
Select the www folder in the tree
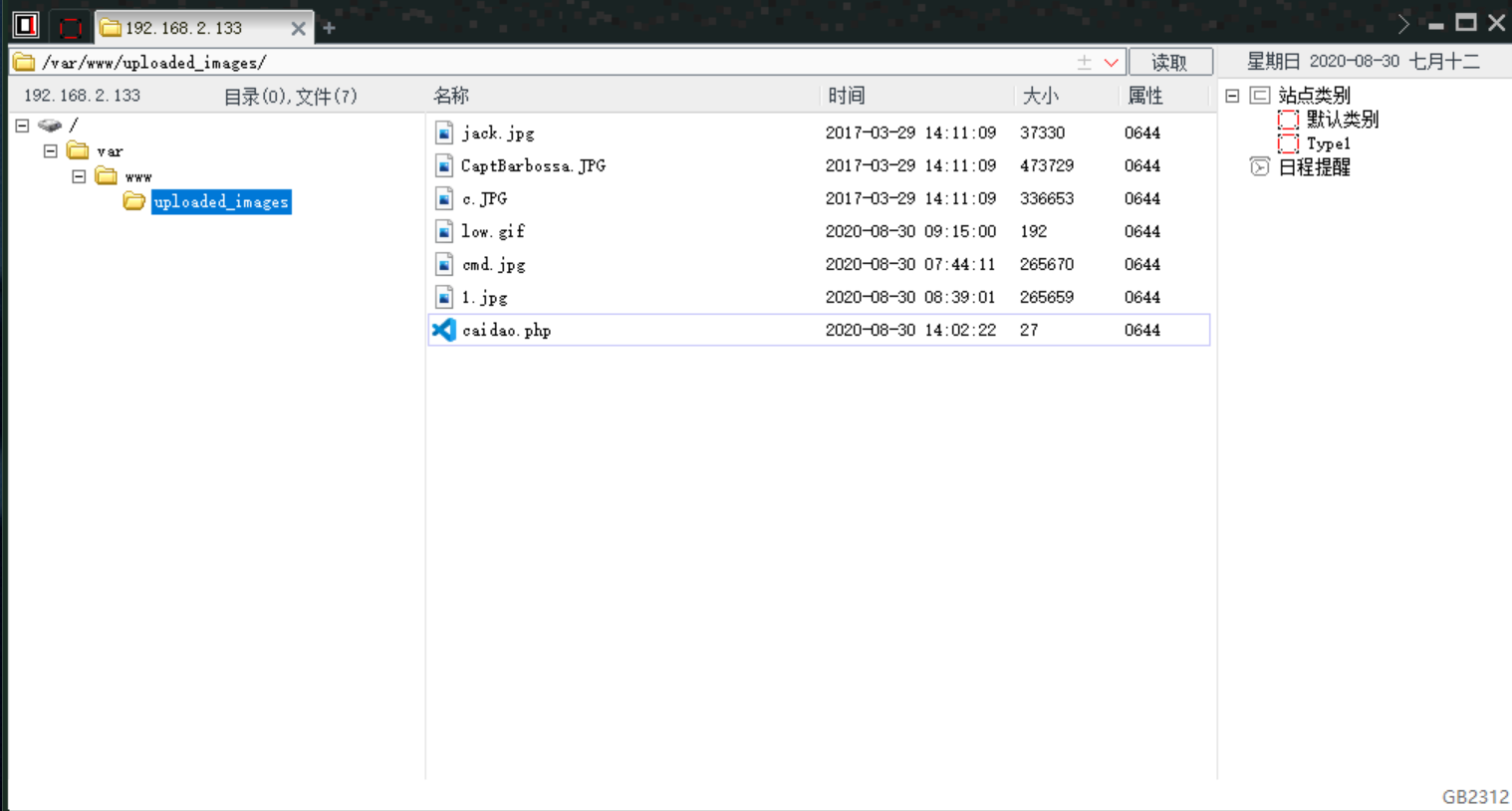pos(138,177)
